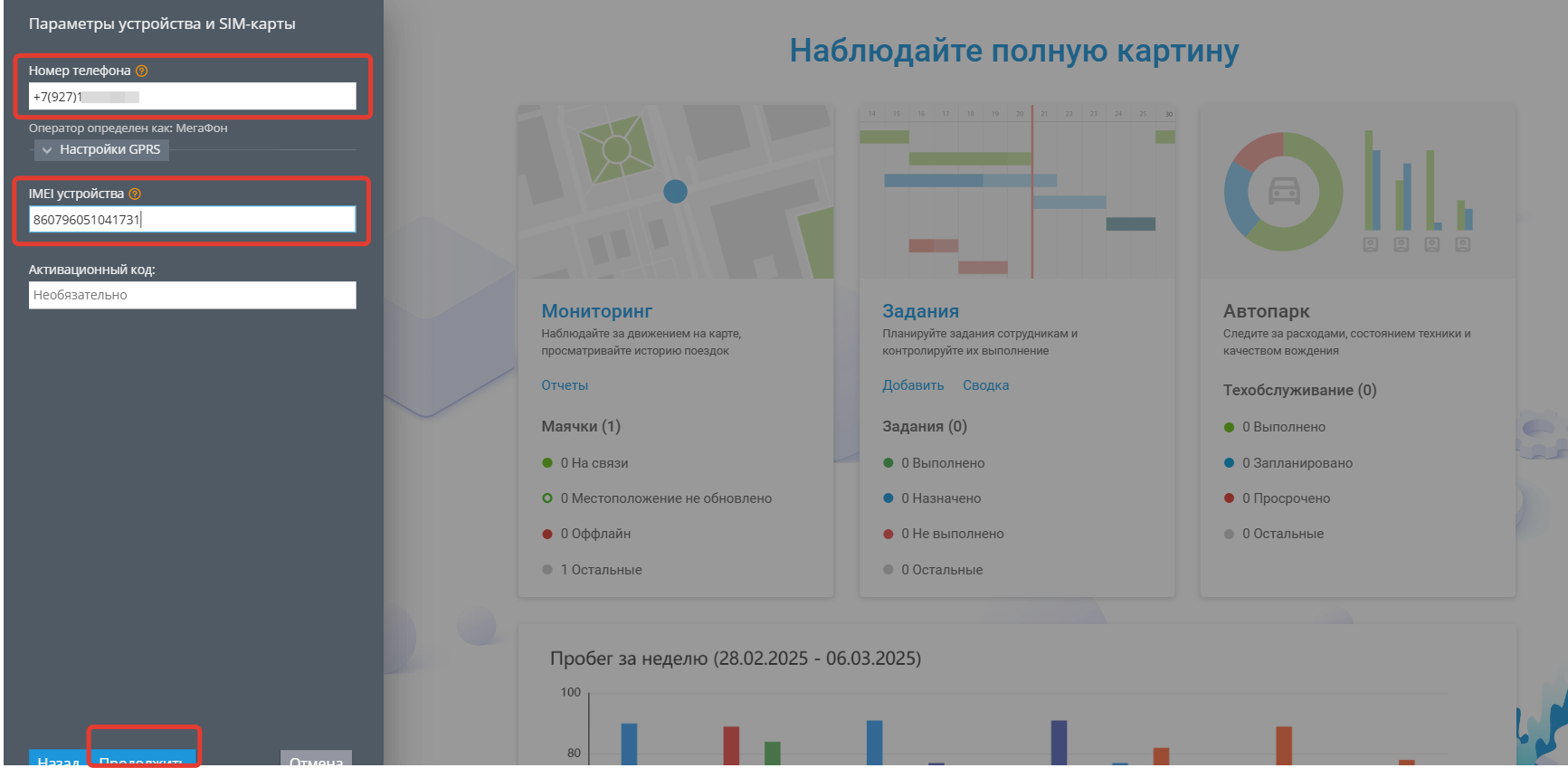Click the Активационный код input field
The image size is (1568, 768).
(x=192, y=295)
